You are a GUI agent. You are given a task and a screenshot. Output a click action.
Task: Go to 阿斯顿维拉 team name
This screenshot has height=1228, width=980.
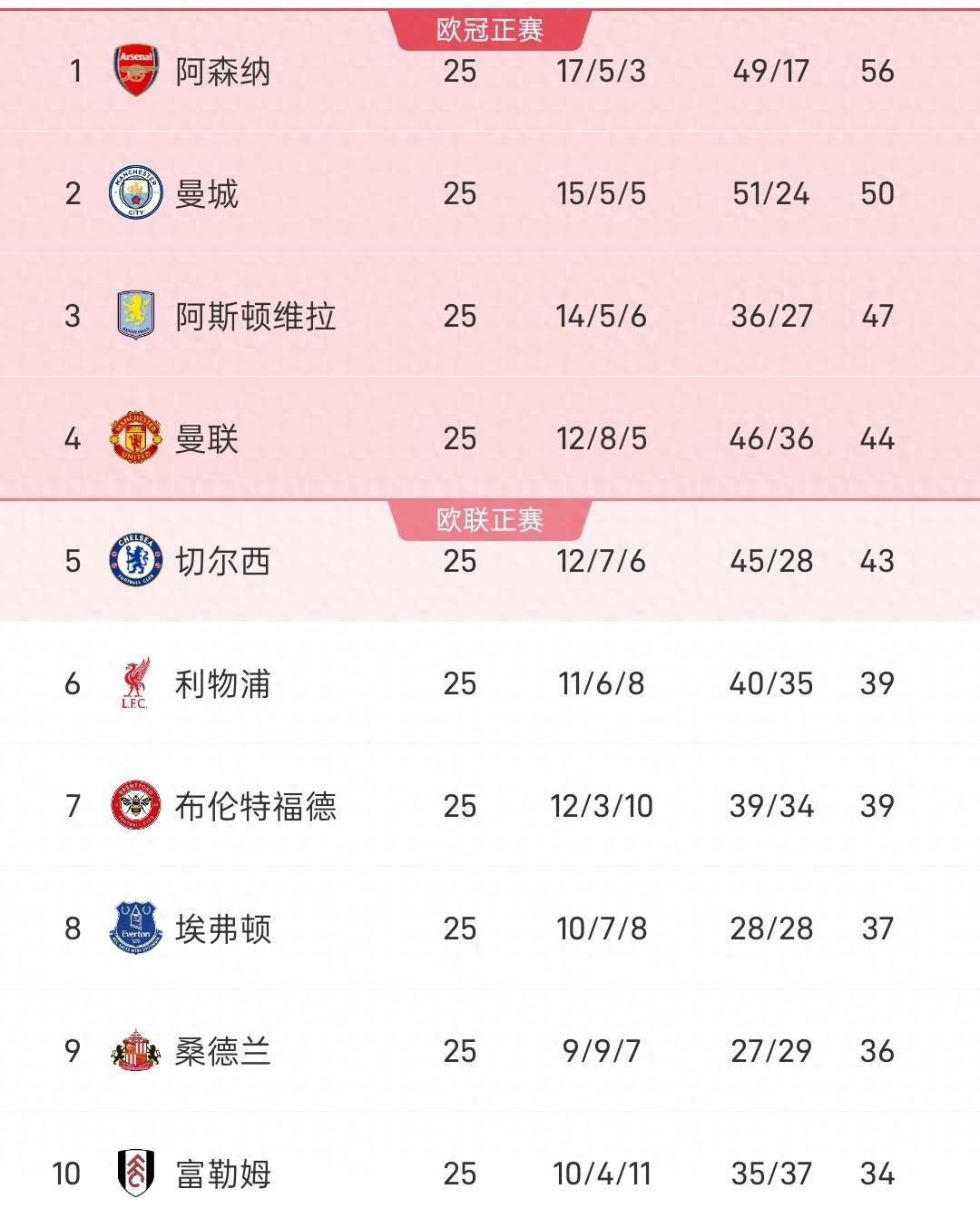pyautogui.click(x=255, y=317)
